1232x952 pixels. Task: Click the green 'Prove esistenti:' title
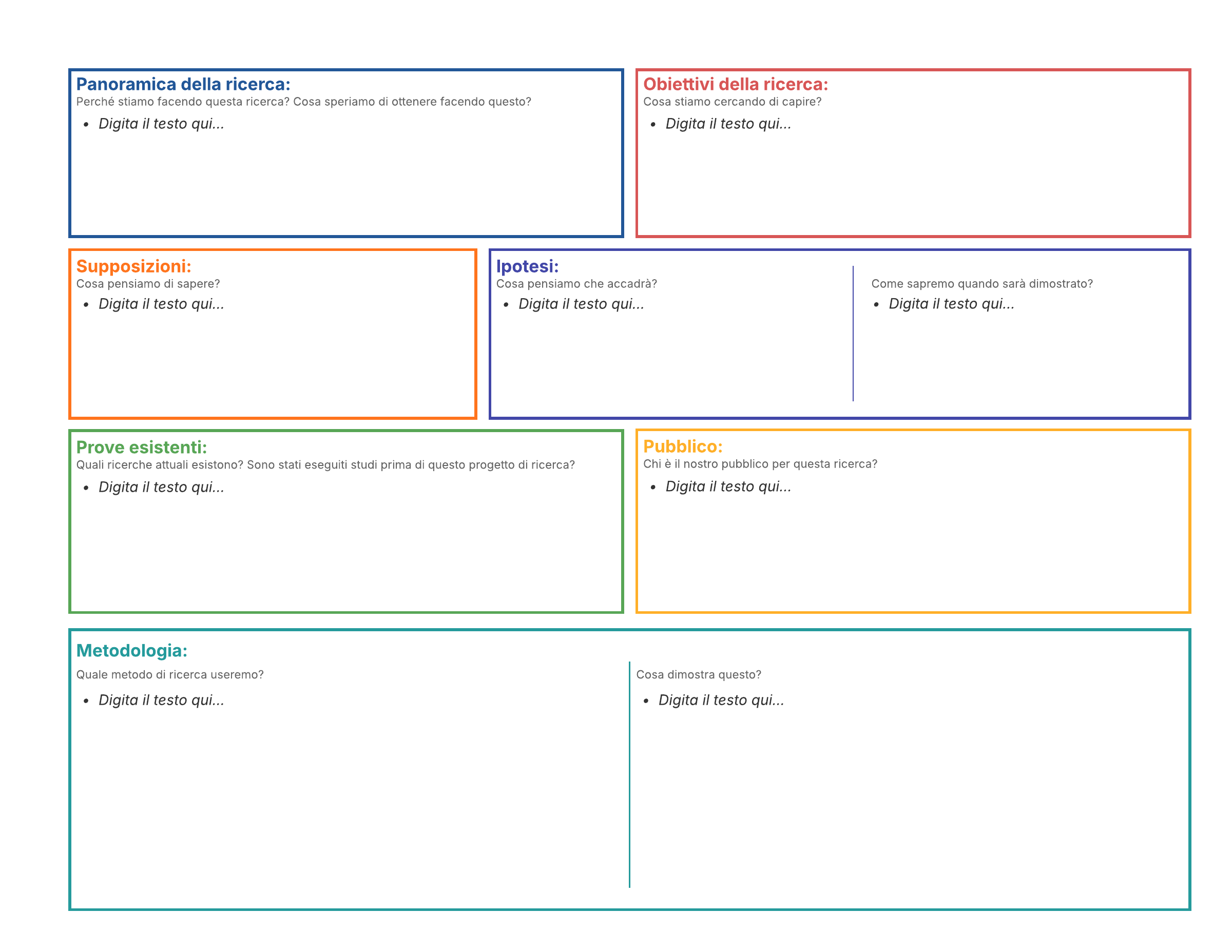[x=142, y=447]
